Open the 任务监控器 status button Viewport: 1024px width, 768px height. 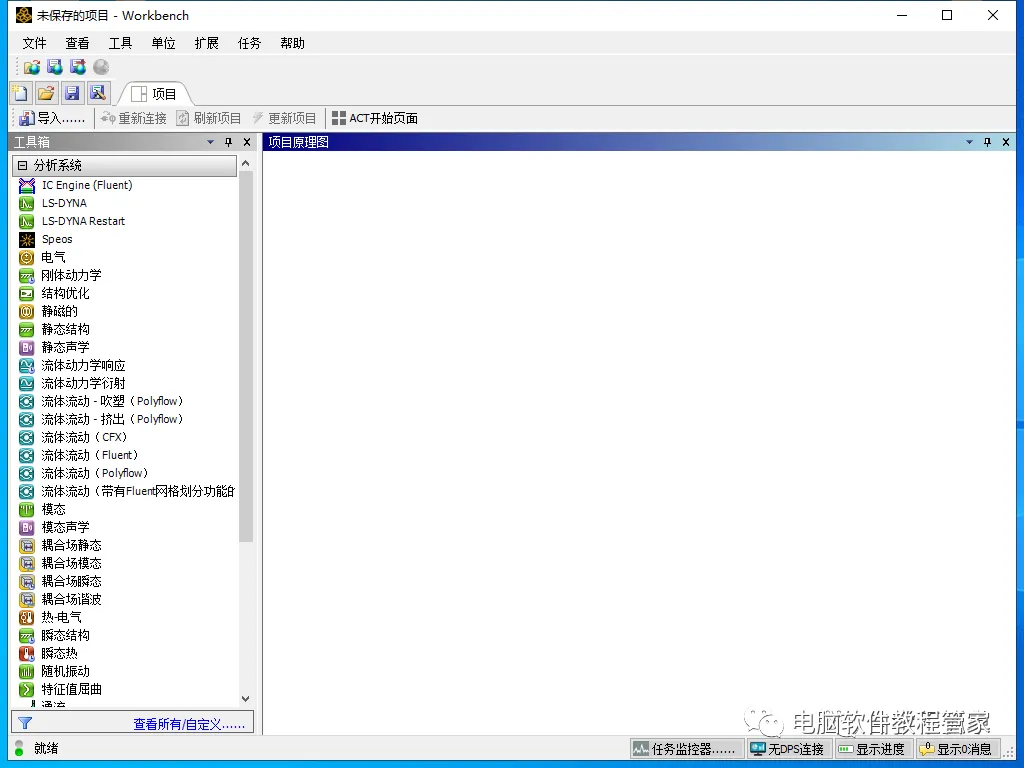pos(687,749)
